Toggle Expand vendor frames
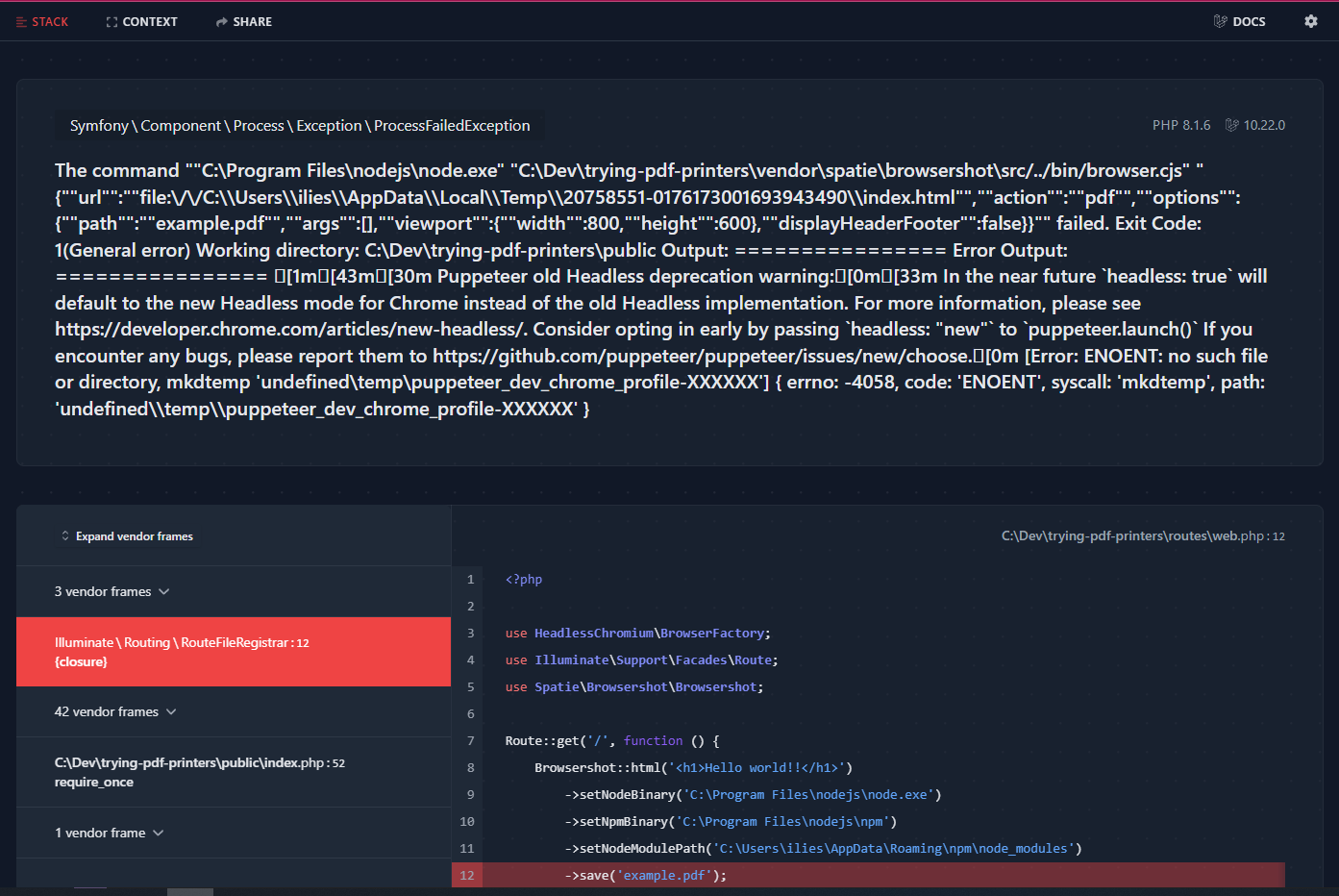1339x896 pixels. [134, 536]
